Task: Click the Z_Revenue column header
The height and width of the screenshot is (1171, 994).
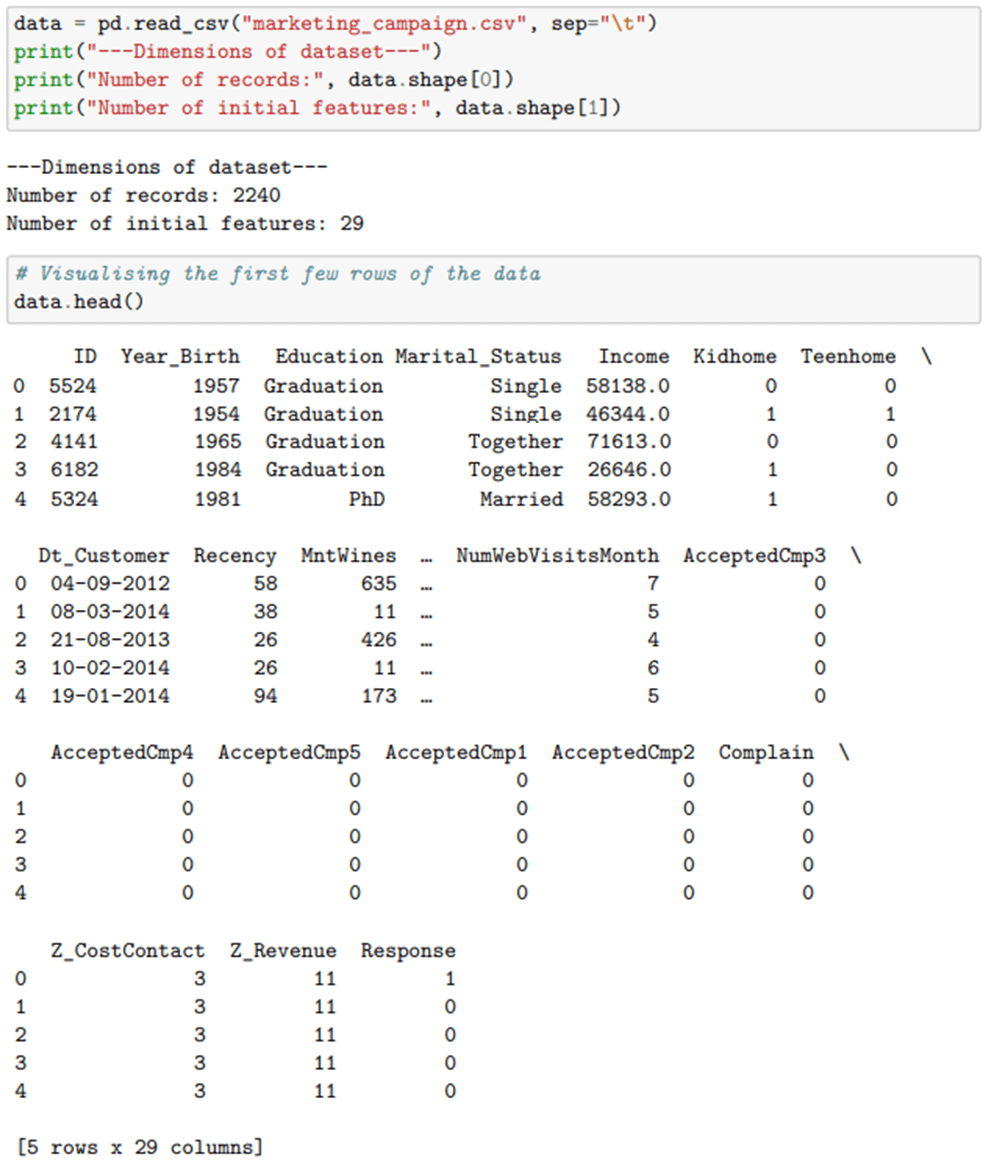Action: 283,951
